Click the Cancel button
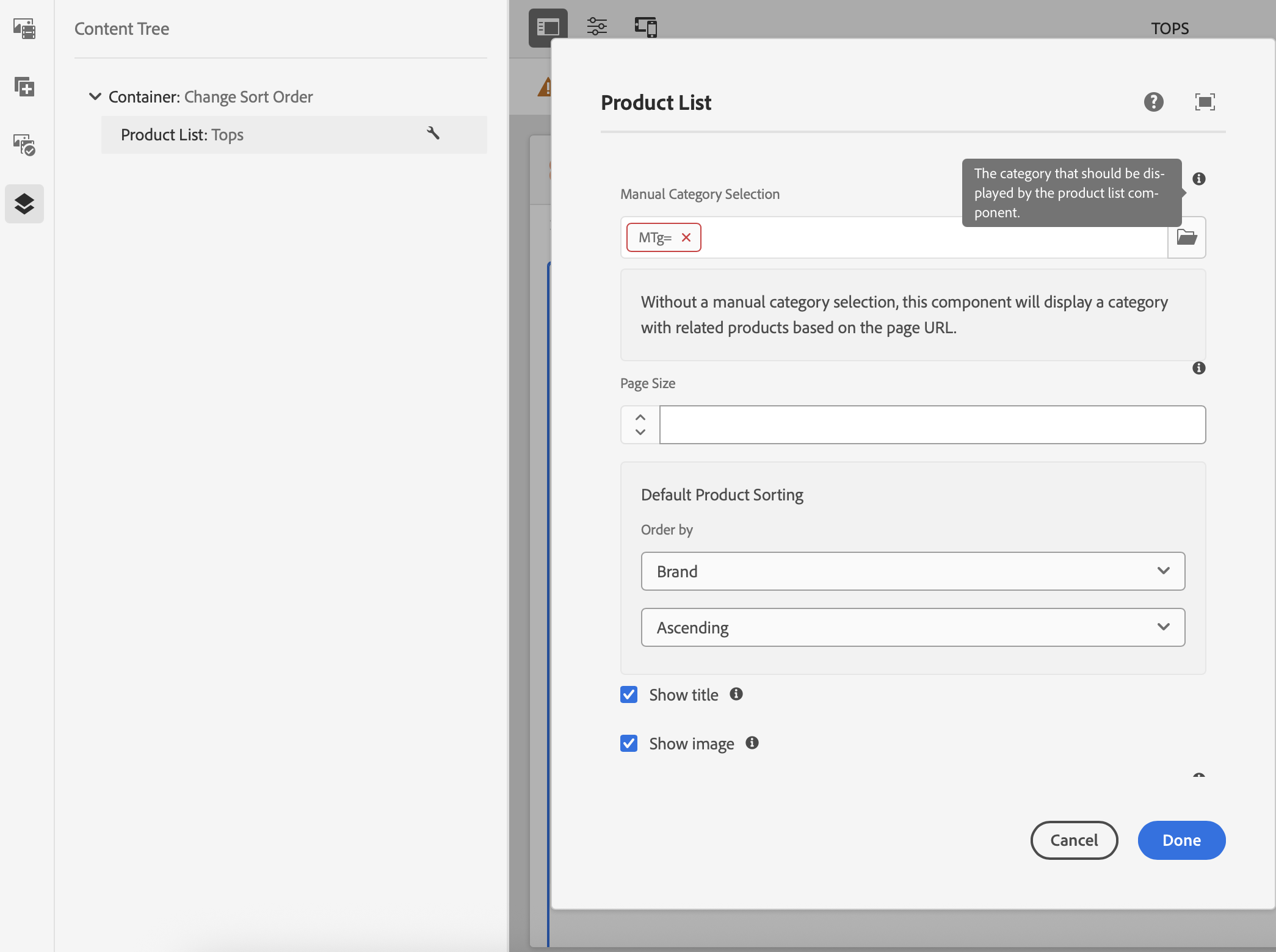 1074,840
